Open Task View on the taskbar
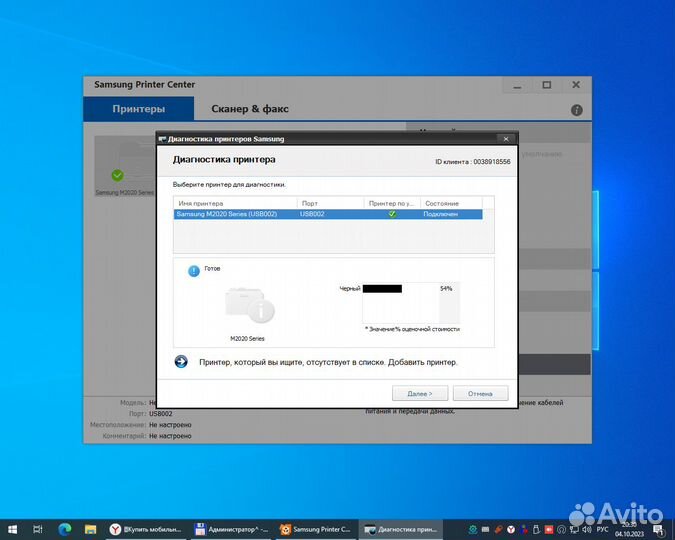Viewport: 675px width, 540px height. coord(37,529)
